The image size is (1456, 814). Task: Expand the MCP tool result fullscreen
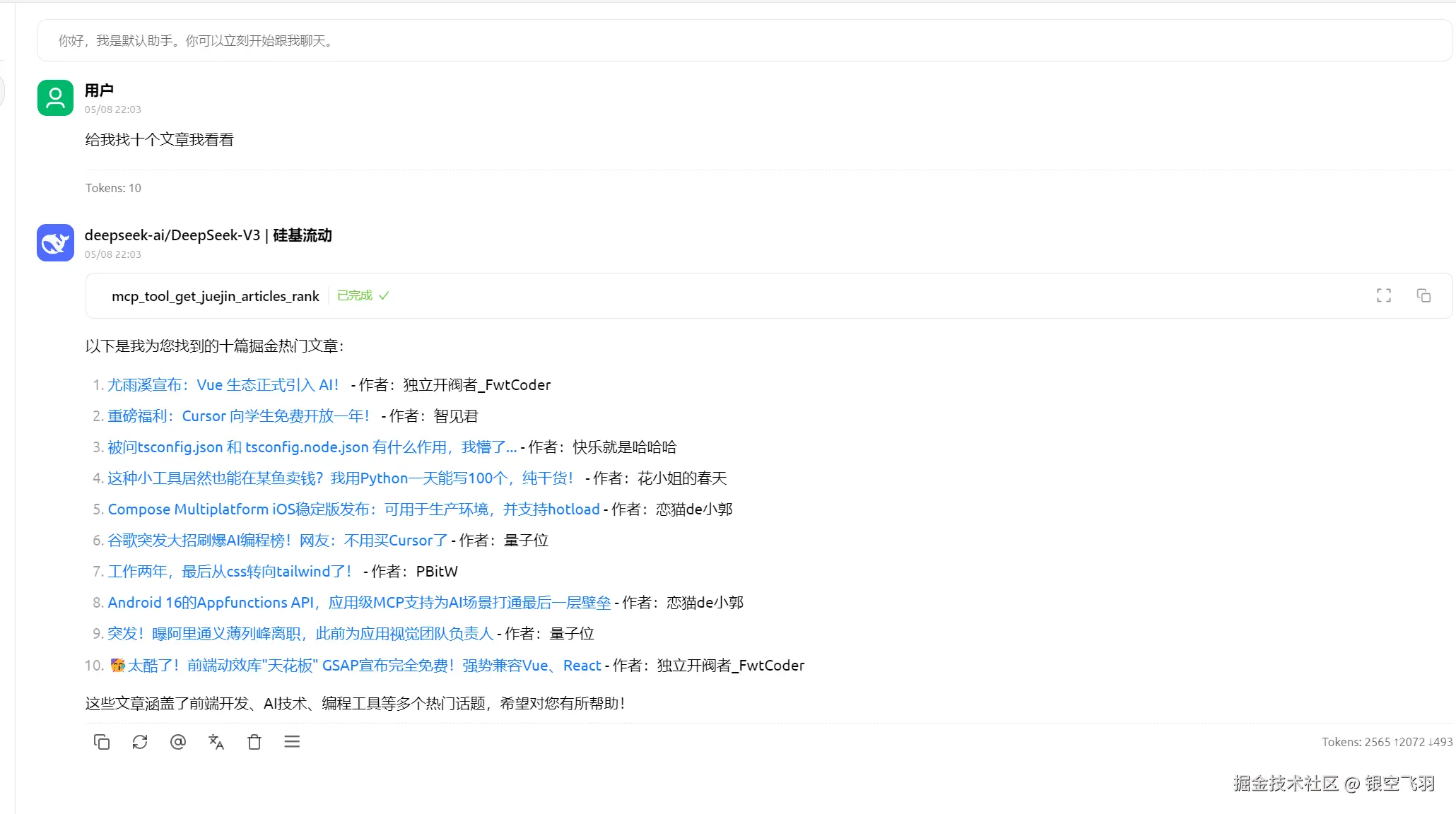coord(1384,295)
